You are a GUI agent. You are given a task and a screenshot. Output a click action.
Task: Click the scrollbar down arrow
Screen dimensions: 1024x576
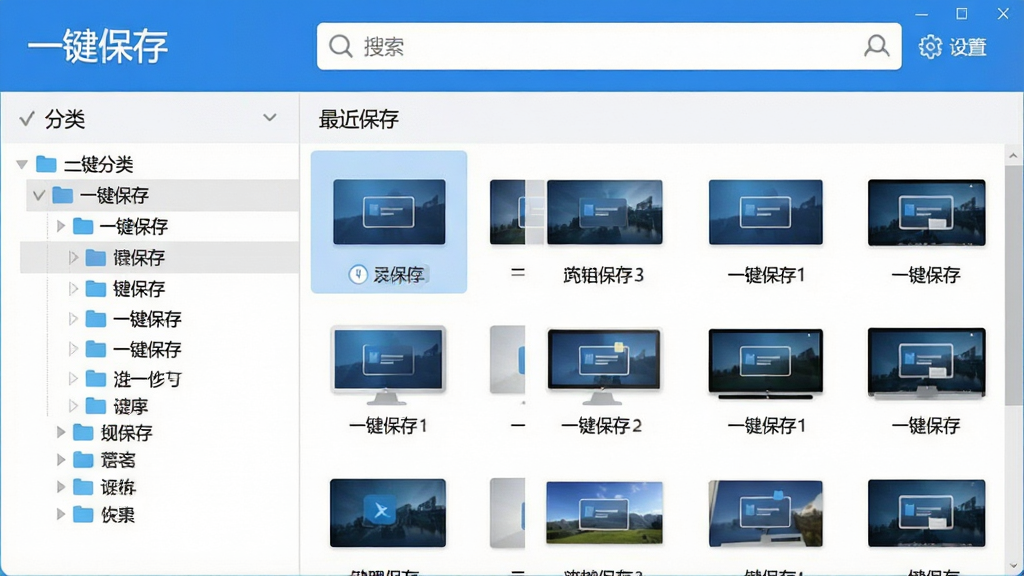pos(1013,566)
